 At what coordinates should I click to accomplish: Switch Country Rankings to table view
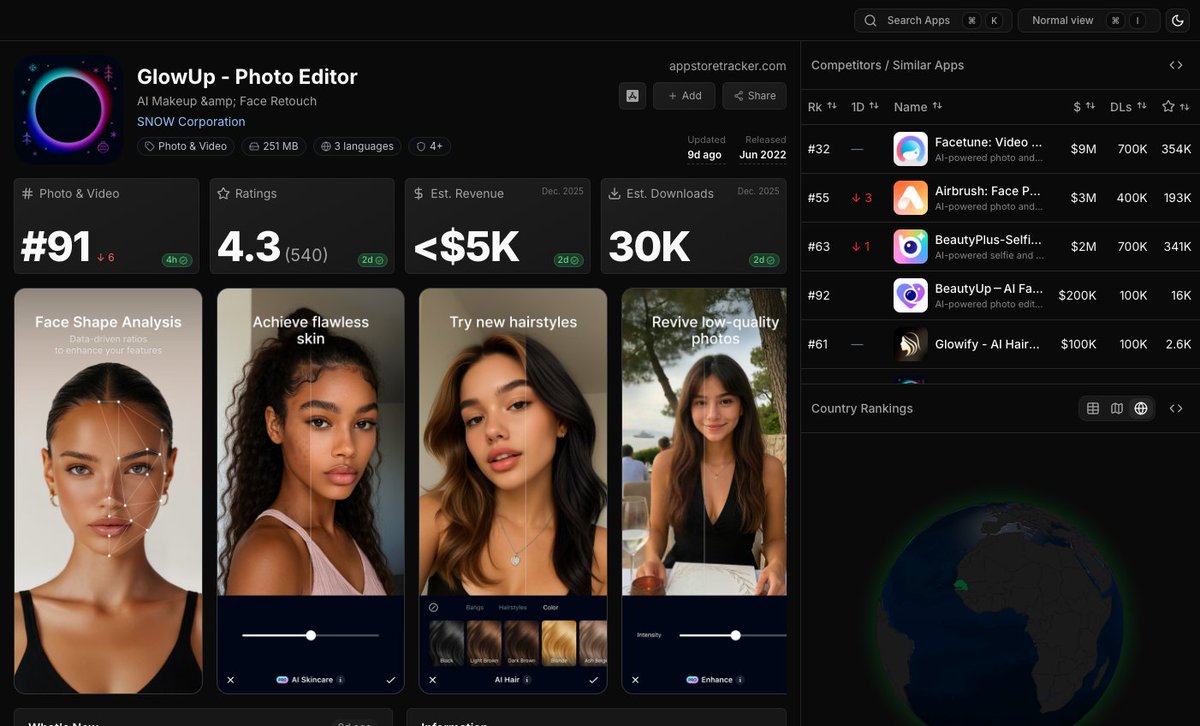tap(1093, 408)
